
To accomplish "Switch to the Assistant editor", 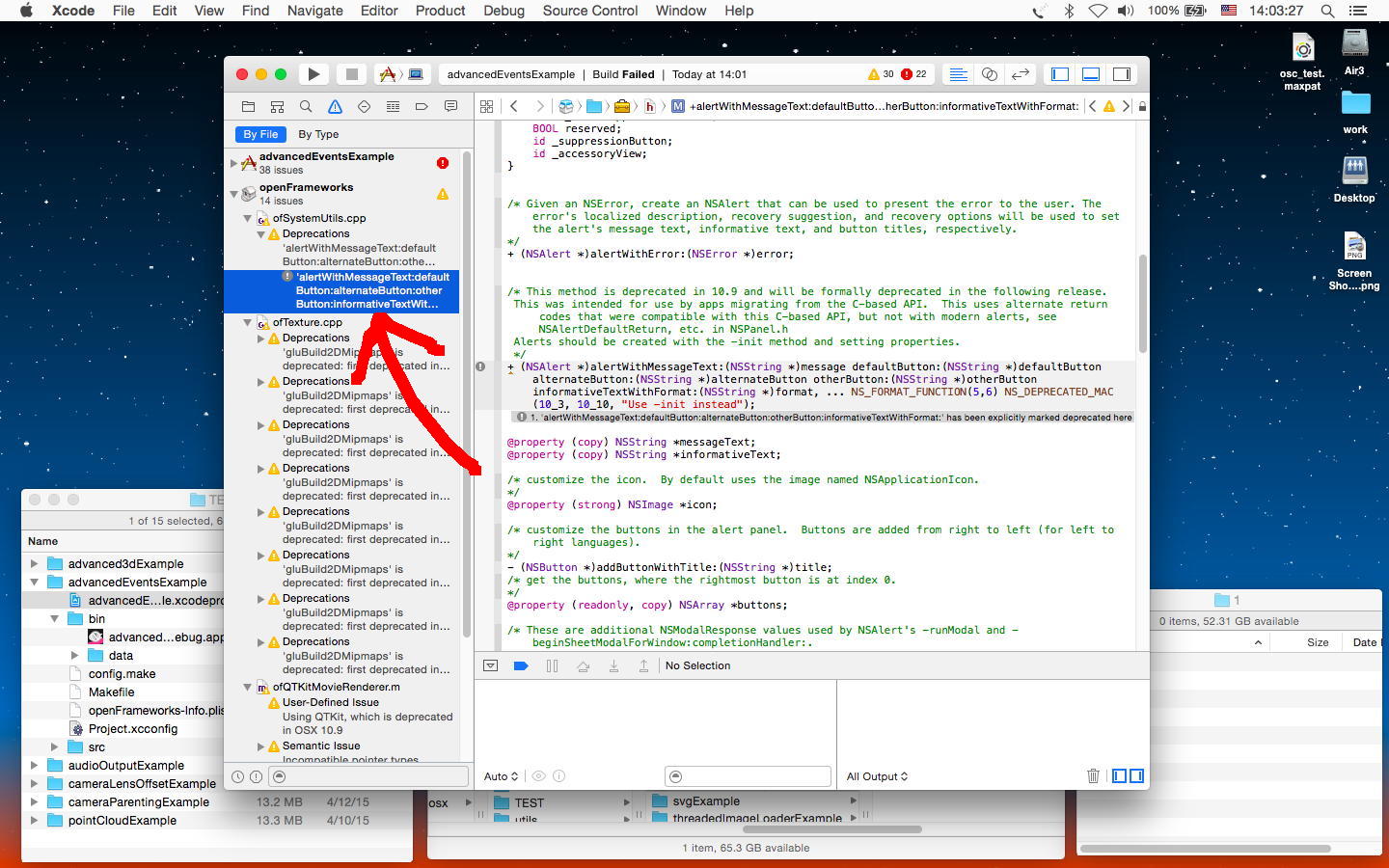I will 989,74.
